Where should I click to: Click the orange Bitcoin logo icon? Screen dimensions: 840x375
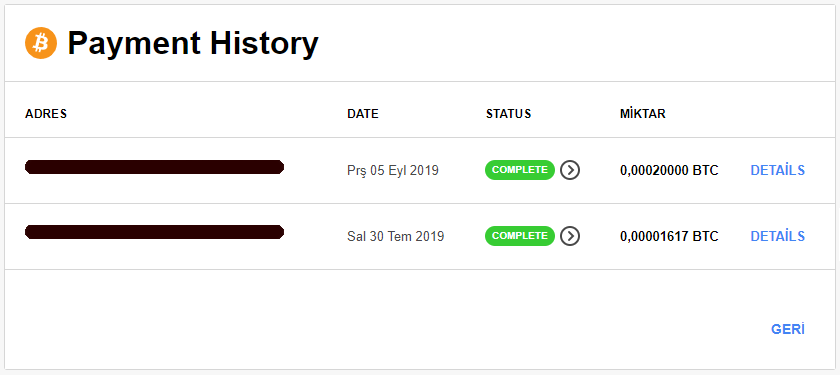click(41, 43)
